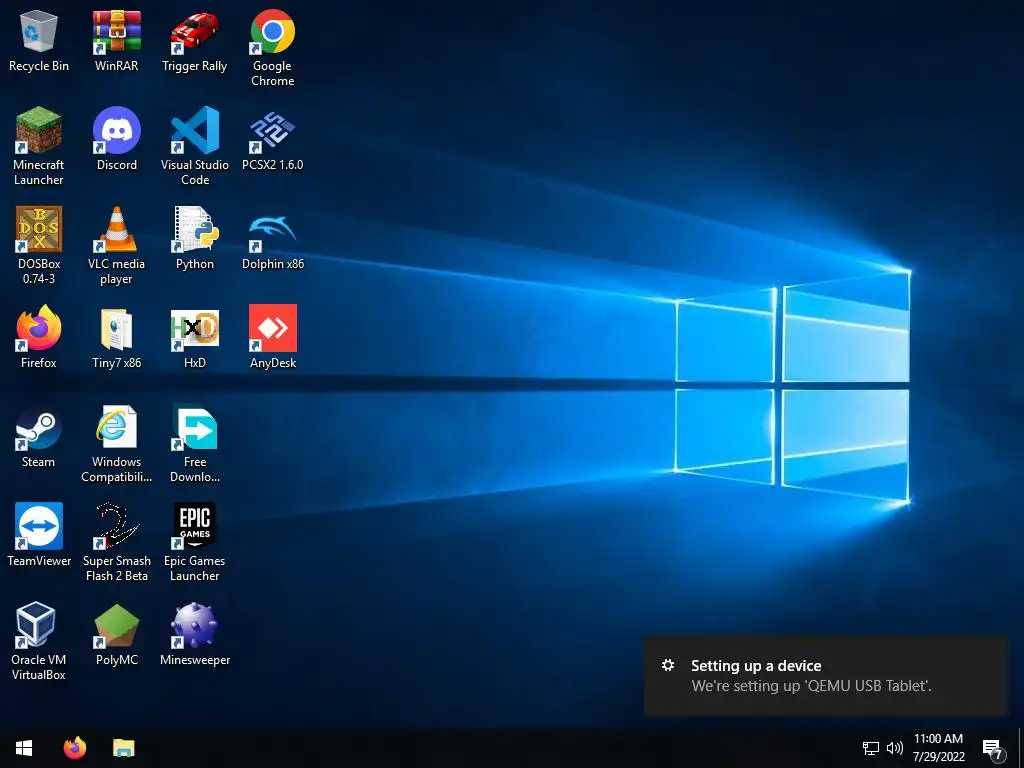
Task: Click the PolyMC desktop icon
Action: (x=116, y=633)
